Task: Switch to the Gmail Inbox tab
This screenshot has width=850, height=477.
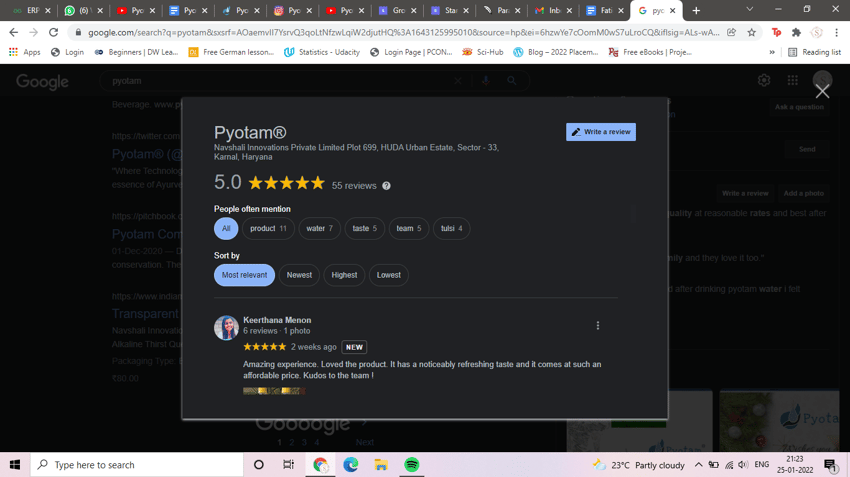Action: coord(553,10)
